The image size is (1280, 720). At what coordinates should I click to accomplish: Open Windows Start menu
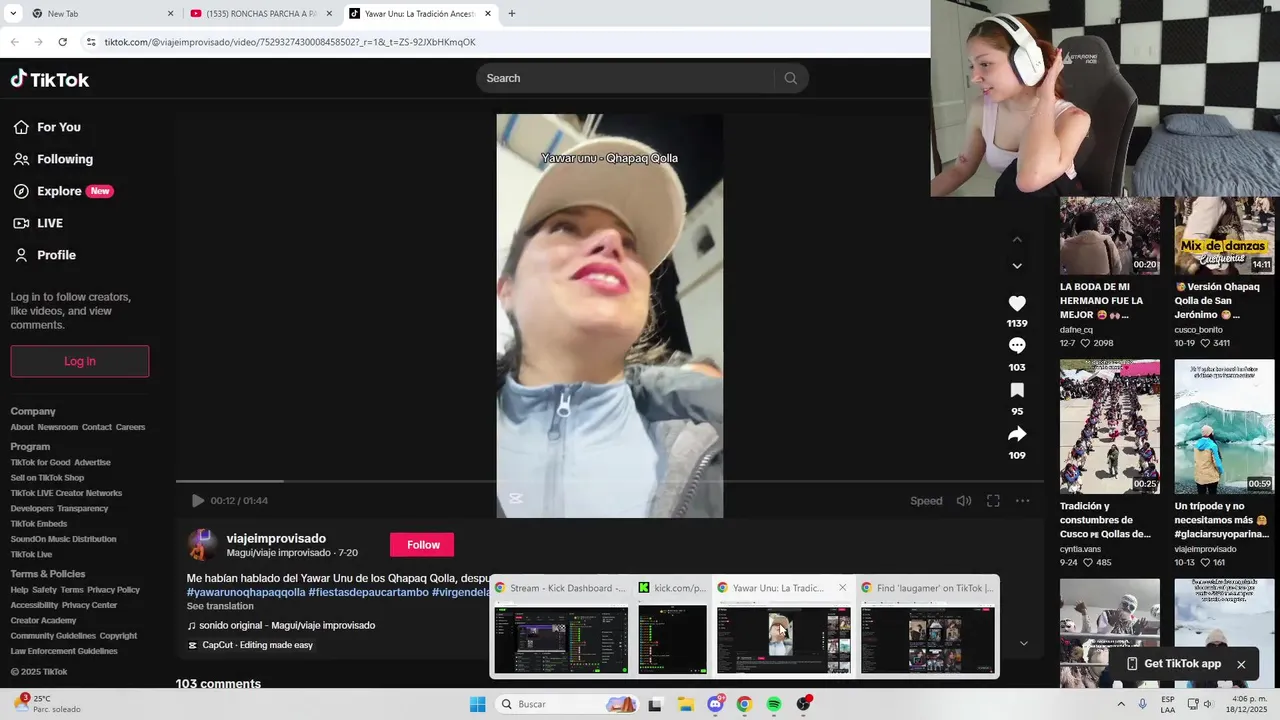(x=477, y=704)
